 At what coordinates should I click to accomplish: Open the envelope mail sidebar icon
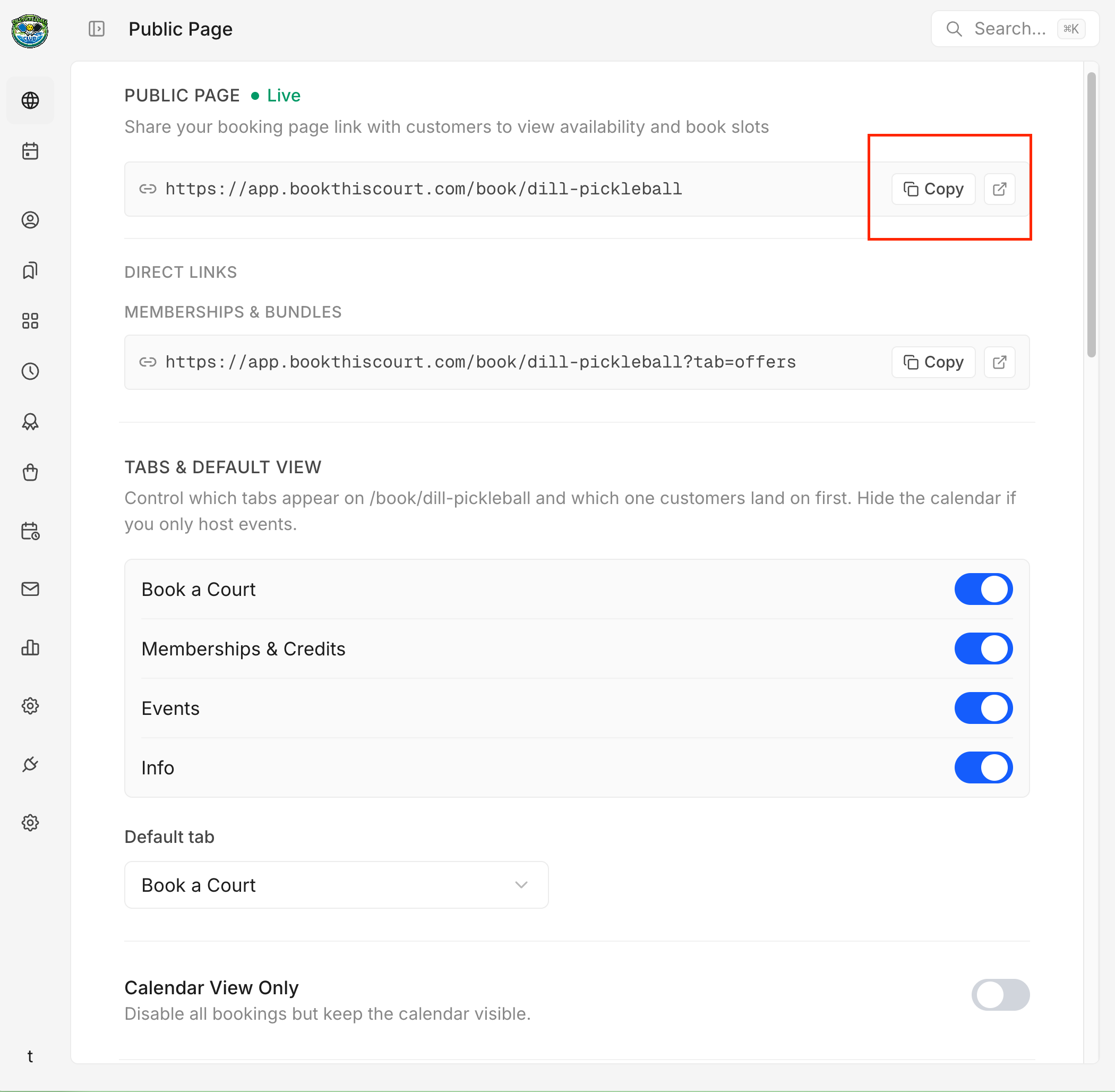(x=30, y=589)
